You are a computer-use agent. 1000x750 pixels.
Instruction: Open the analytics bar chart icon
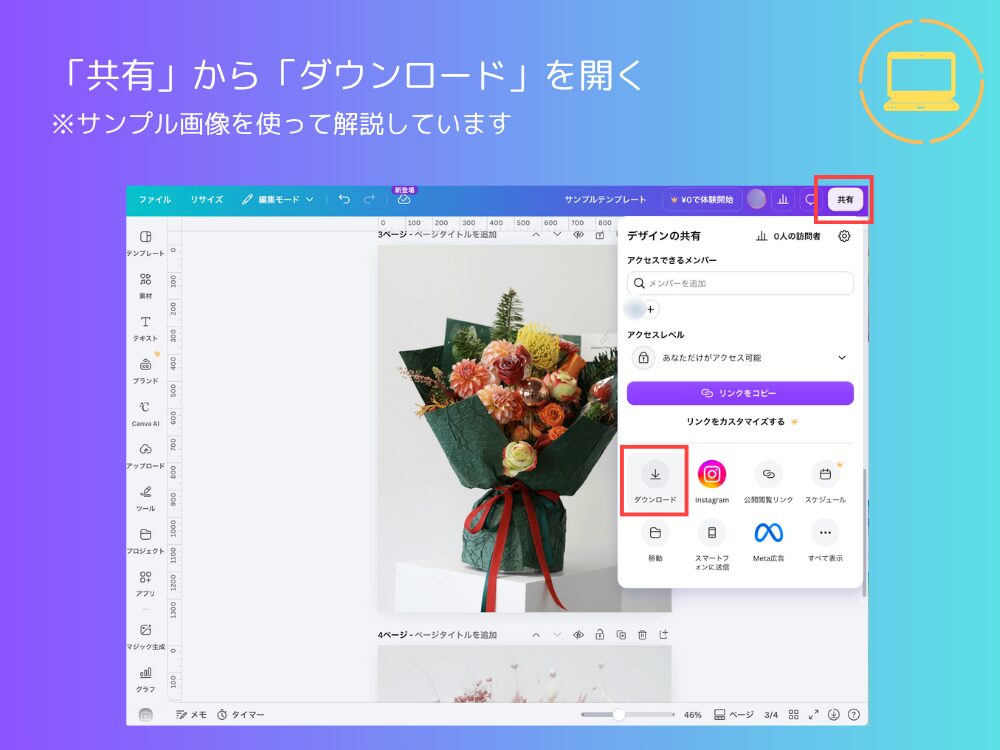[783, 200]
